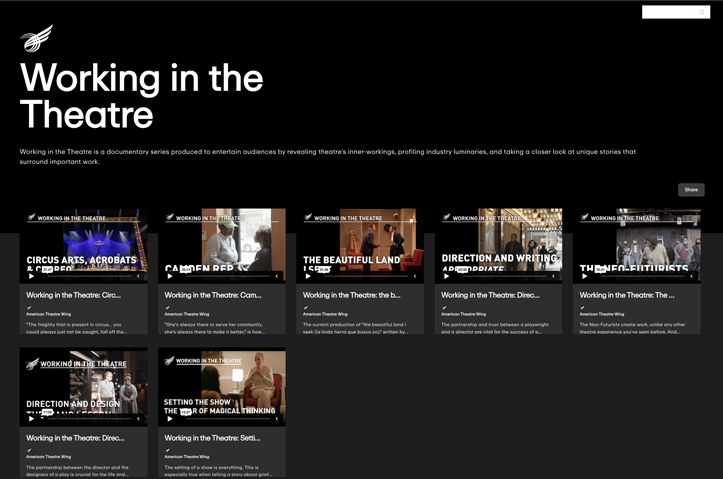Screen dimensions: 723x479
Task: Click speaker icon on Circus Arts video
Action: click(x=138, y=276)
